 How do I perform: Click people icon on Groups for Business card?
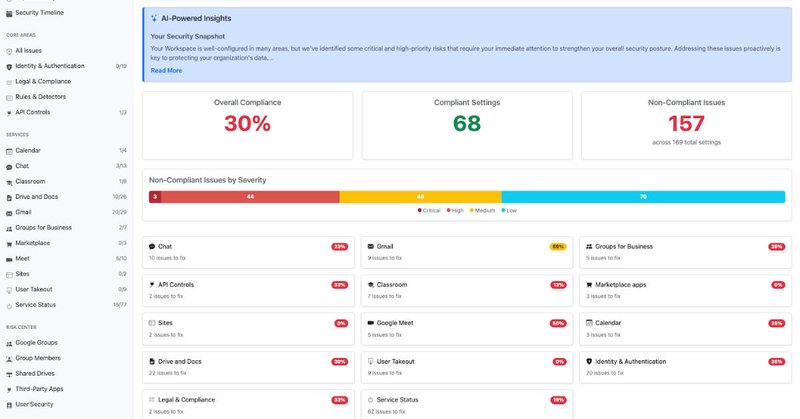589,247
